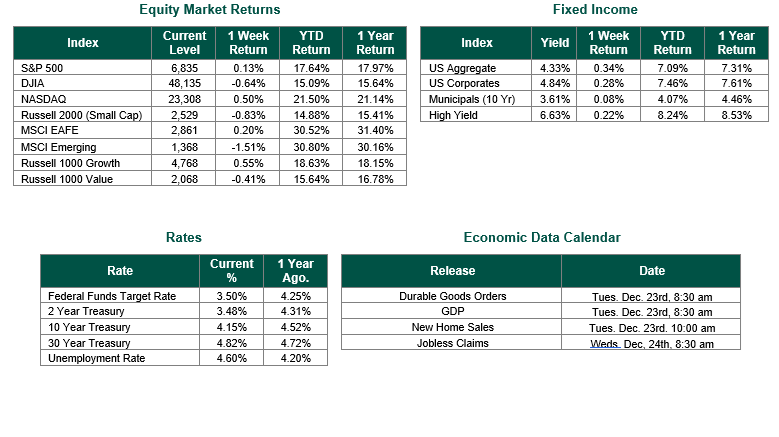Click the High Yield 6.63% yield cell
The image size is (779, 437).
pos(554,115)
